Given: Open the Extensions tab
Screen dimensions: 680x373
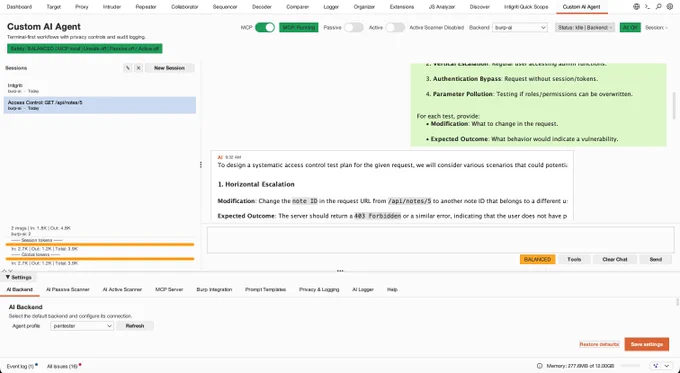Looking at the screenshot, I should click(x=402, y=7).
